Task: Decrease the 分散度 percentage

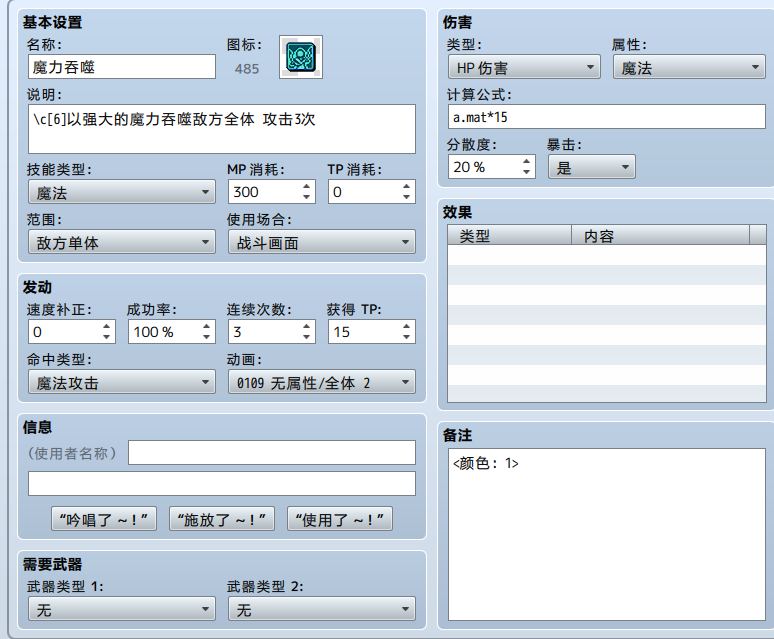Action: (x=527, y=172)
